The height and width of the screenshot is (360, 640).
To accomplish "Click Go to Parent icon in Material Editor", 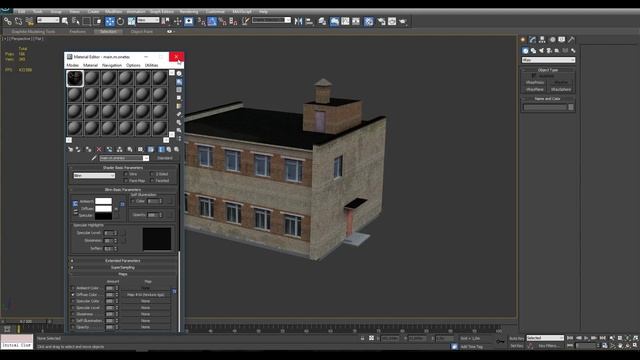I will click(x=169, y=149).
